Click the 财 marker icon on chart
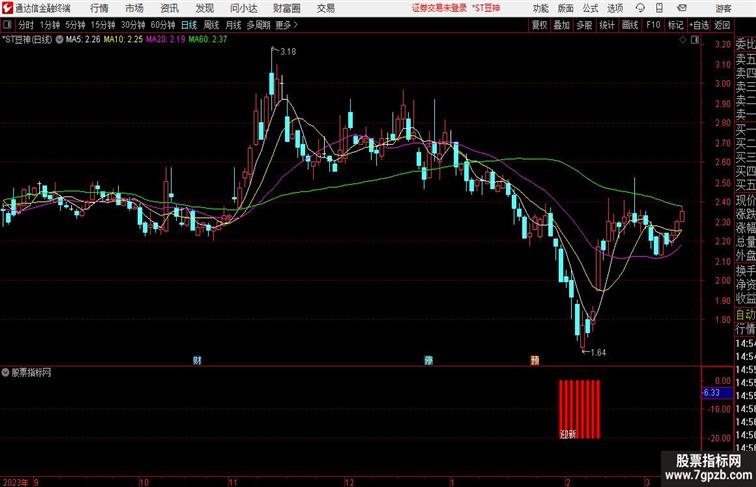The width and height of the screenshot is (756, 487). click(x=197, y=360)
